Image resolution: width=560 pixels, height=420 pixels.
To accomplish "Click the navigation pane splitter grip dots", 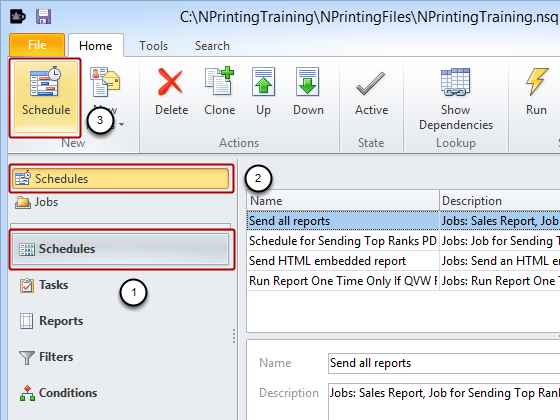I will click(x=234, y=336).
